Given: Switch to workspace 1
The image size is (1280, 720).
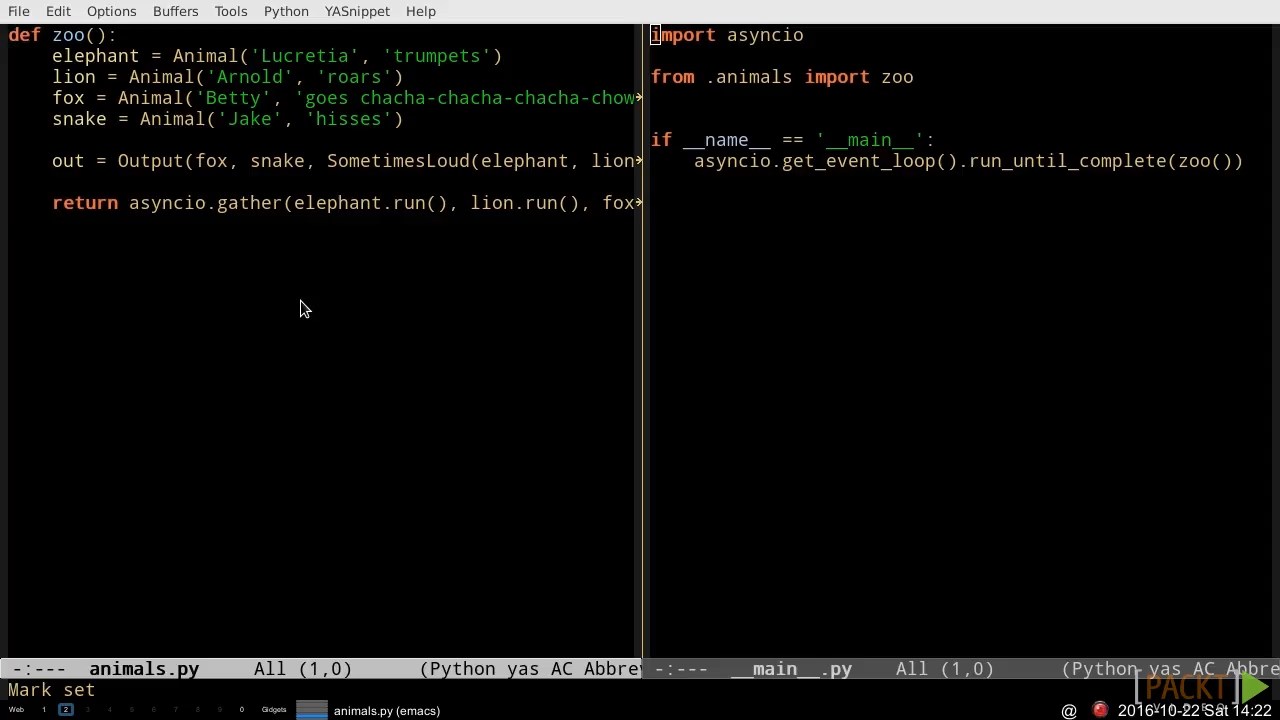Looking at the screenshot, I should coord(43,710).
